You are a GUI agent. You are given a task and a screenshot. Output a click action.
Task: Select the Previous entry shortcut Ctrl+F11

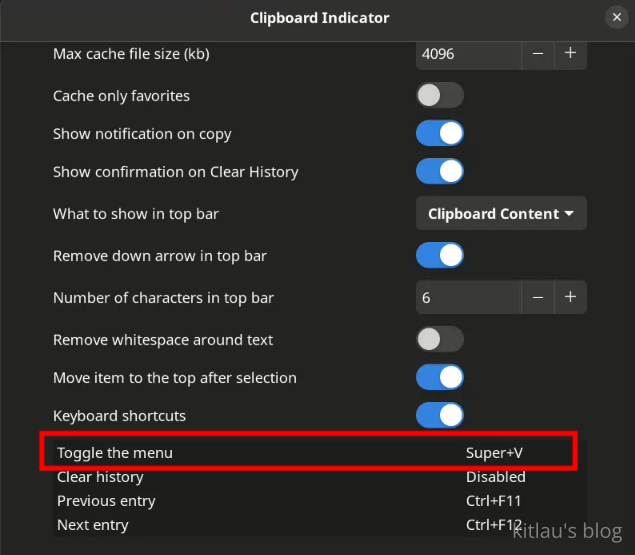click(494, 501)
